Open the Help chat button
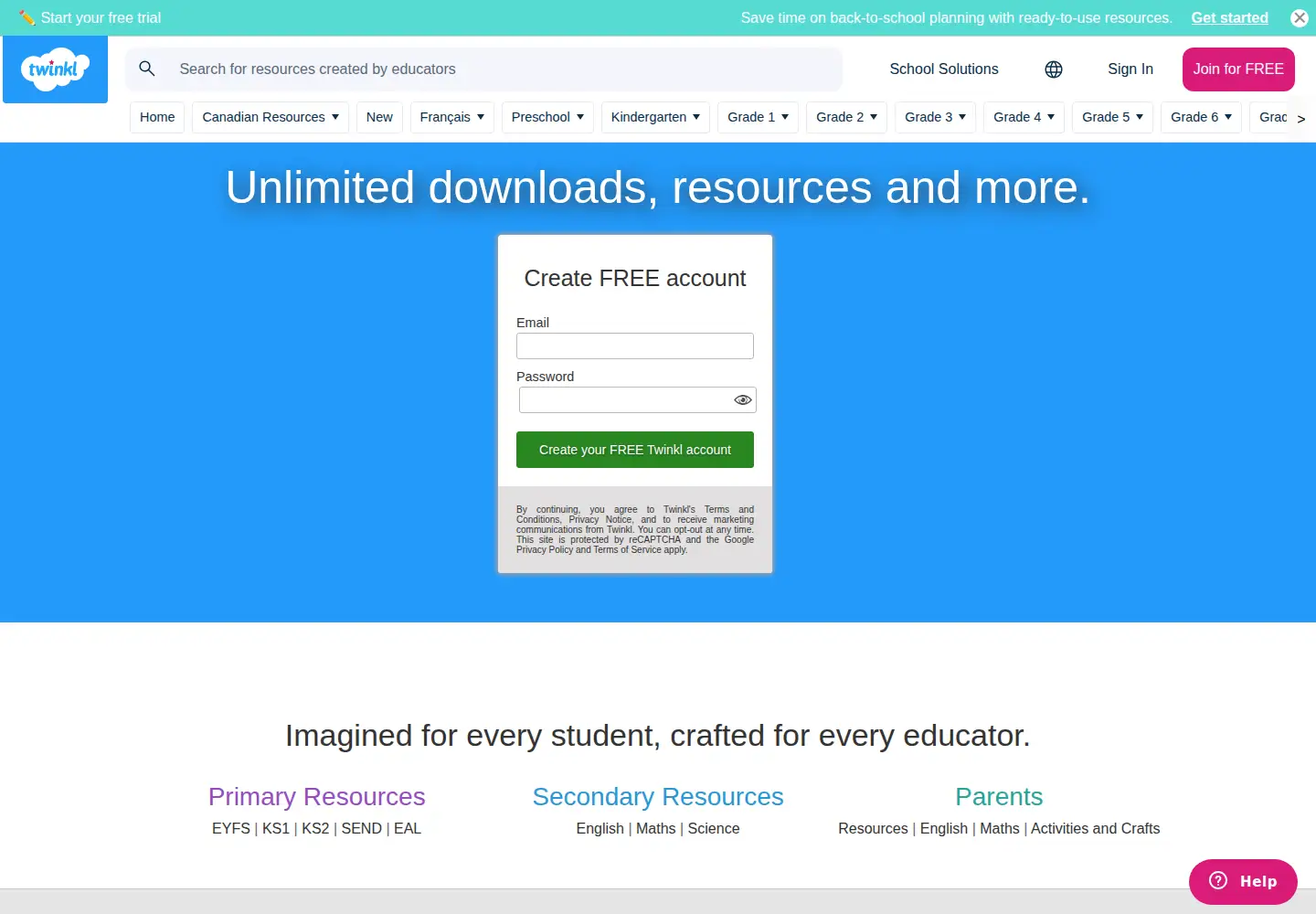Viewport: 1316px width, 914px height. click(x=1243, y=881)
